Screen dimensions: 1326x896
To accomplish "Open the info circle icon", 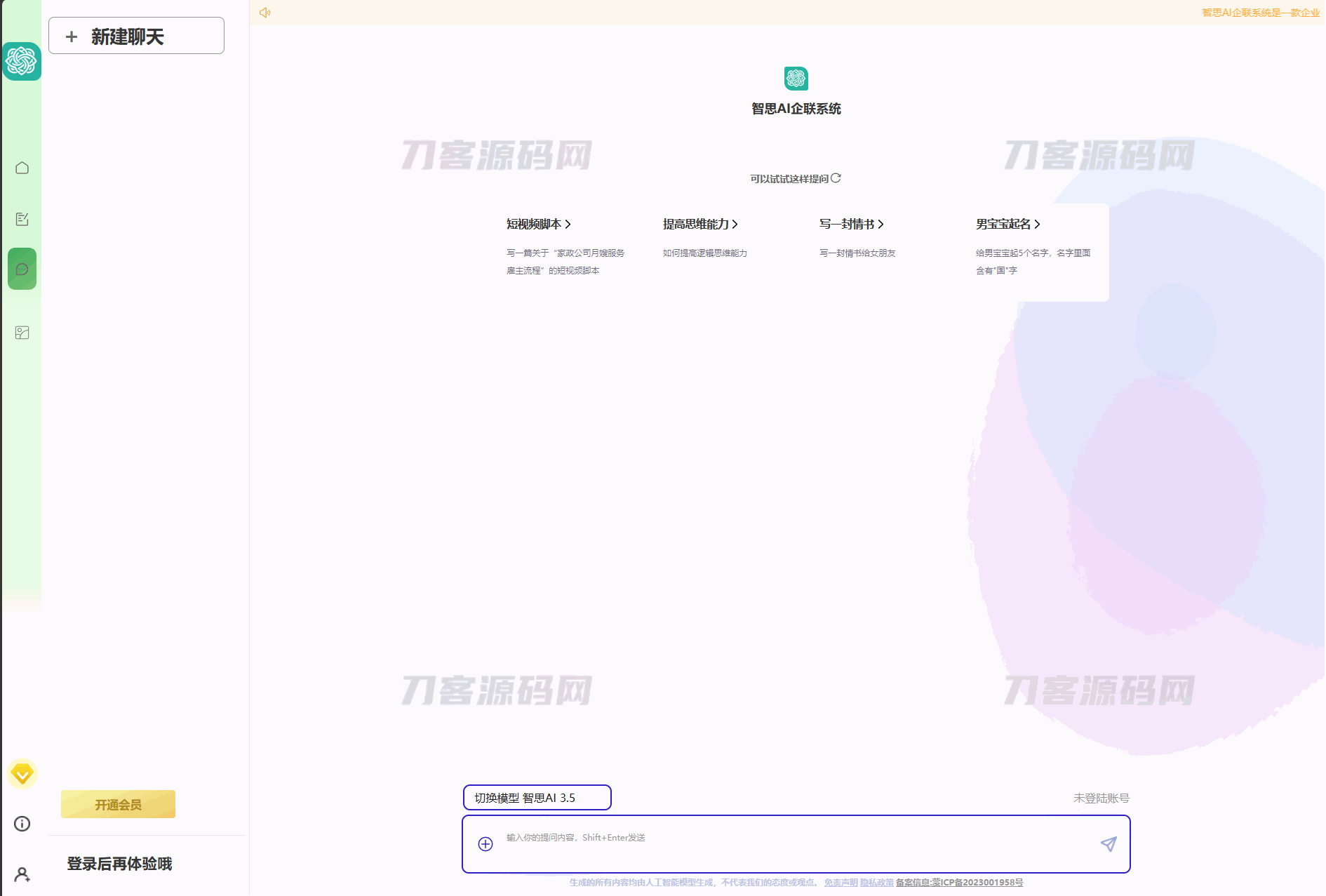I will (x=22, y=824).
